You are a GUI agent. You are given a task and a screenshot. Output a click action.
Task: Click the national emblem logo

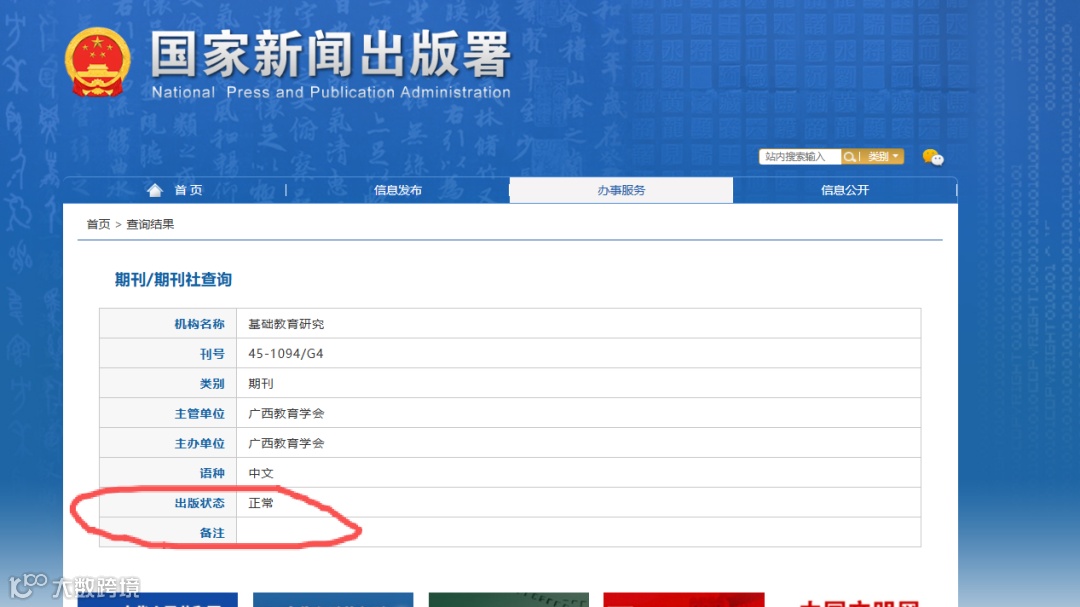click(x=98, y=62)
